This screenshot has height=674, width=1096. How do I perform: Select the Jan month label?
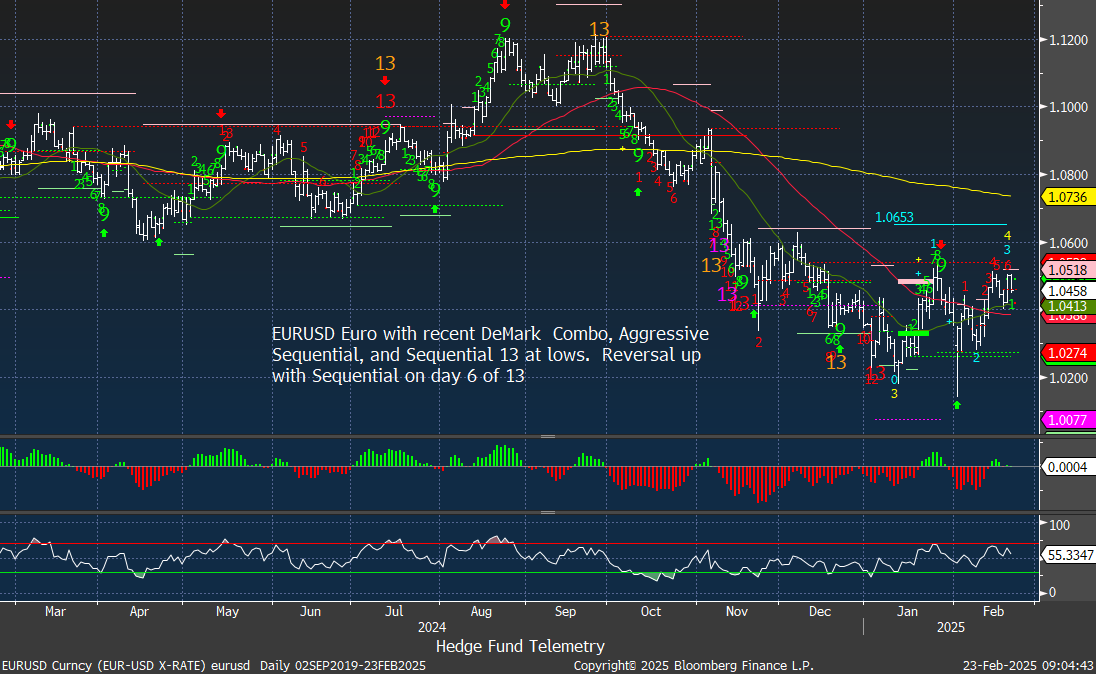point(907,611)
